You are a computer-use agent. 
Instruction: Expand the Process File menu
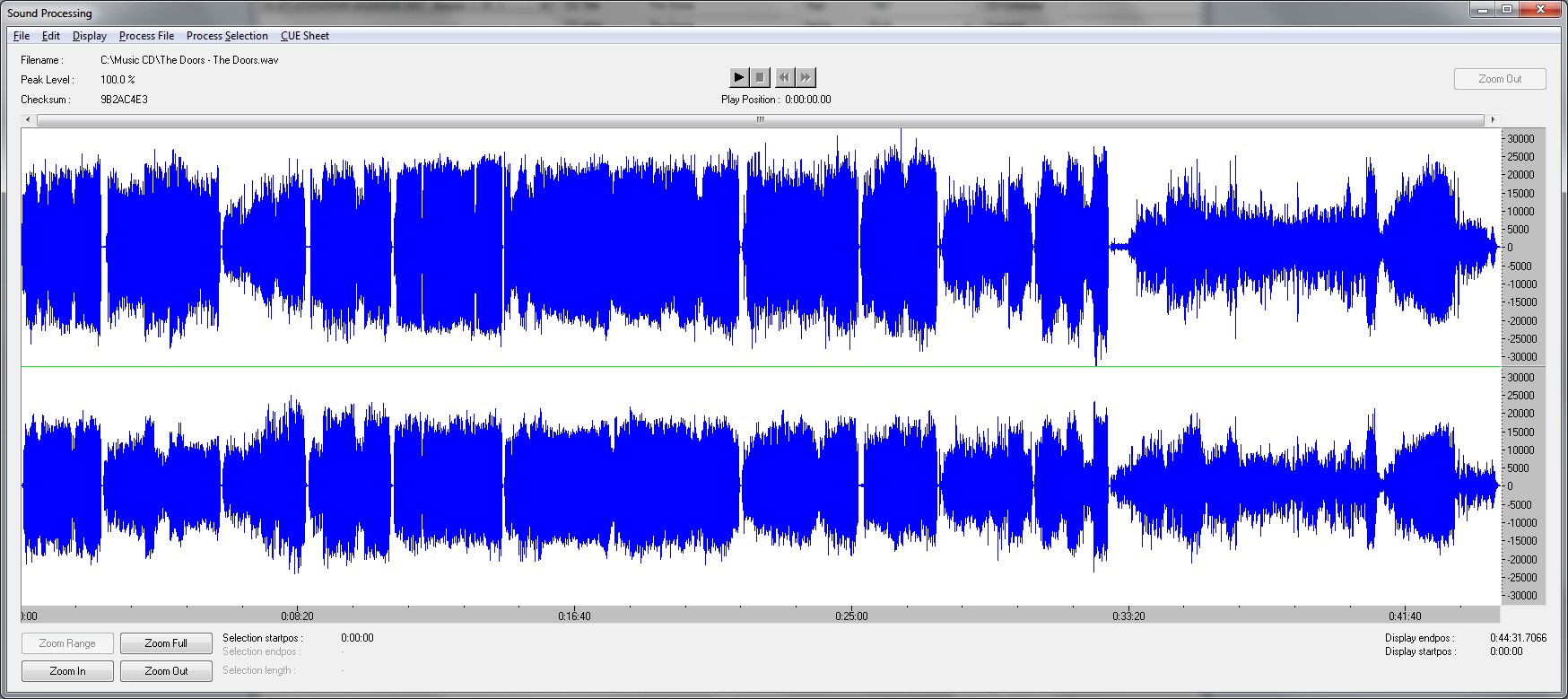(x=146, y=36)
